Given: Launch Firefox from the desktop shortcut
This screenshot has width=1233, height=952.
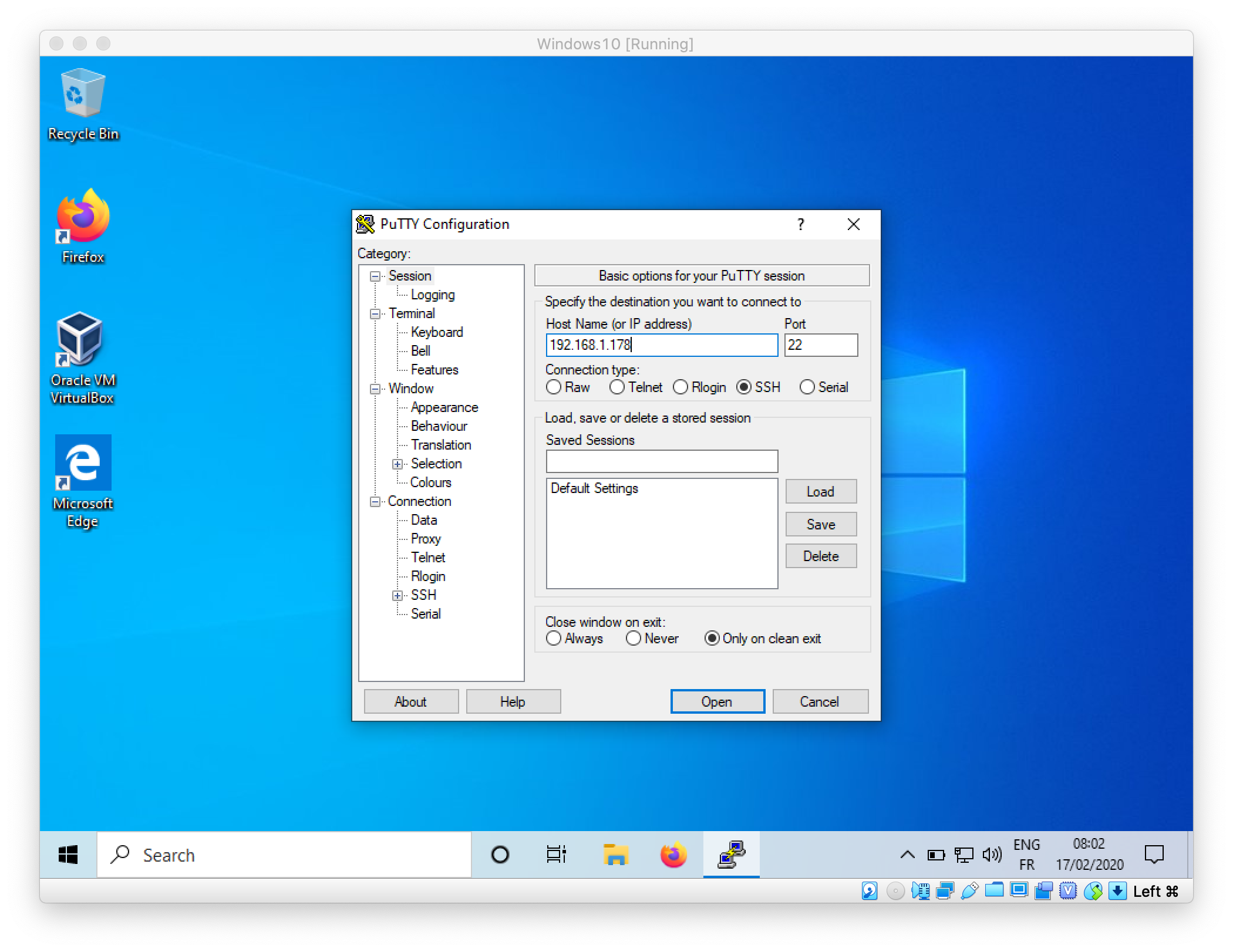Looking at the screenshot, I should pyautogui.click(x=83, y=226).
